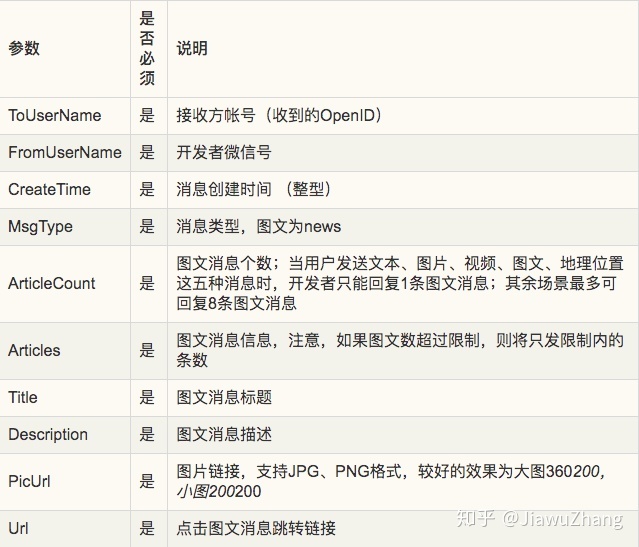Click the ArticleCount parameter cell
This screenshot has width=639, height=547.
pyautogui.click(x=52, y=284)
